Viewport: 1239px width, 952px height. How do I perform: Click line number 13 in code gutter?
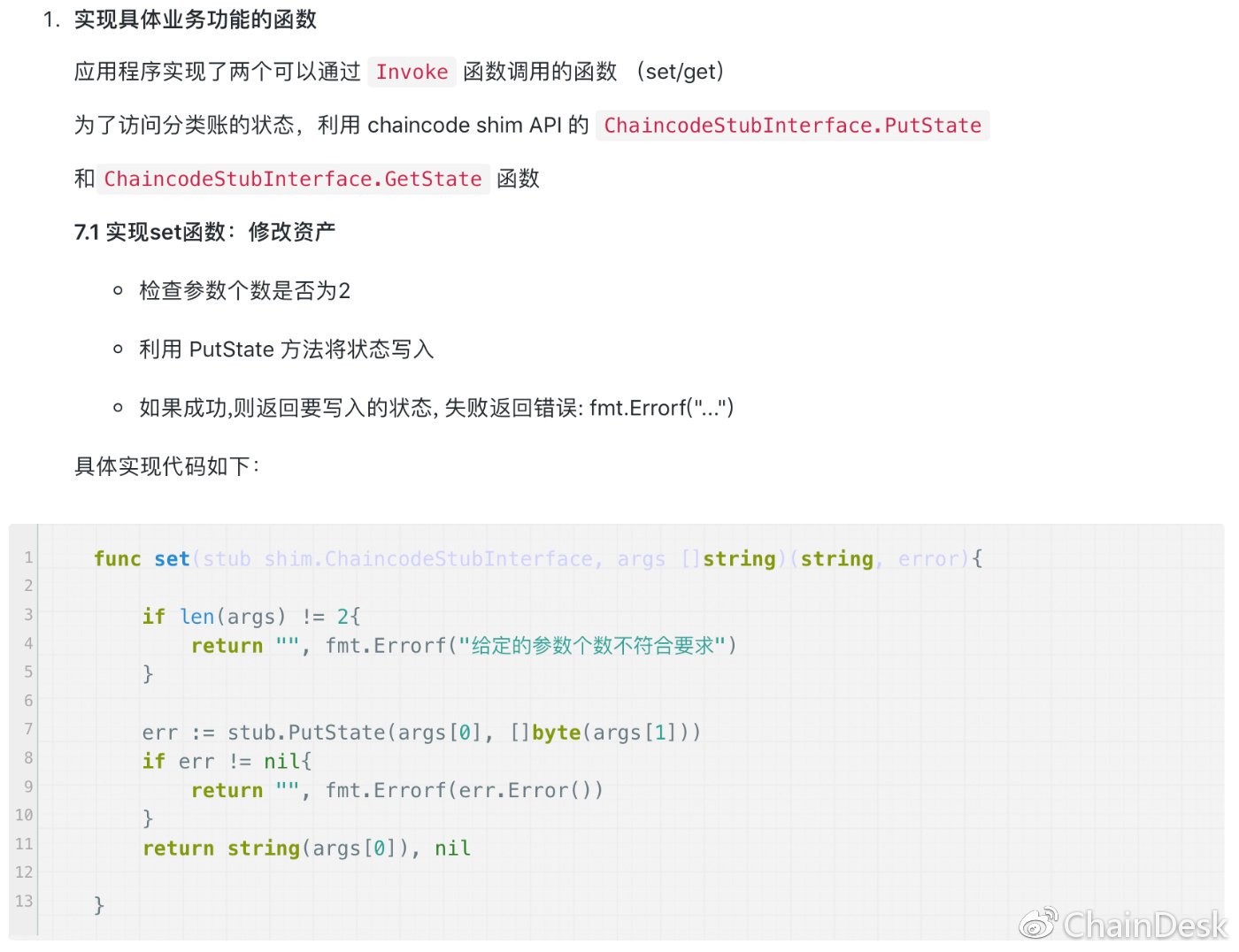24,901
